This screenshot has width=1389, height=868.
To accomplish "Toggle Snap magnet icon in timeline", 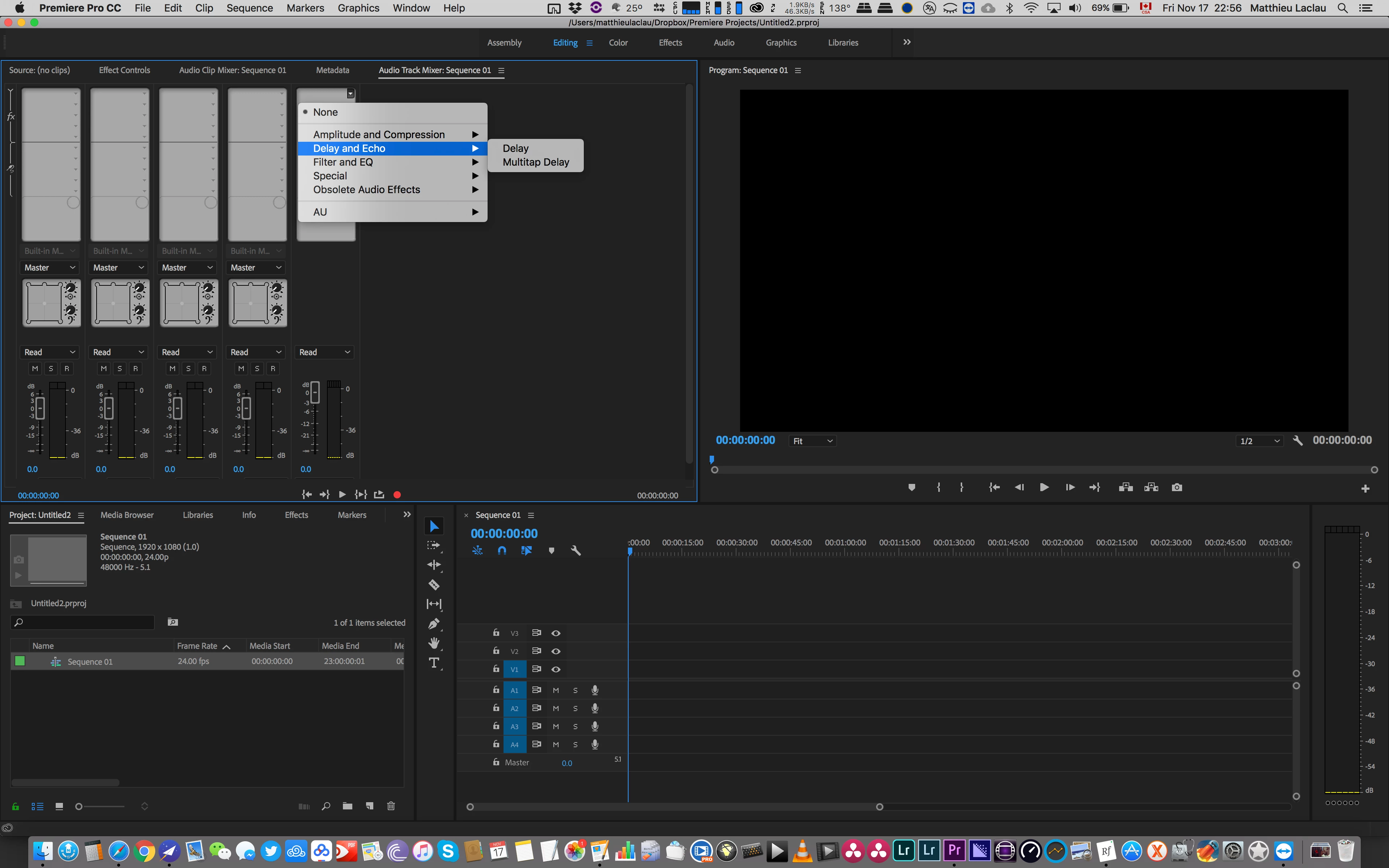I will (502, 550).
